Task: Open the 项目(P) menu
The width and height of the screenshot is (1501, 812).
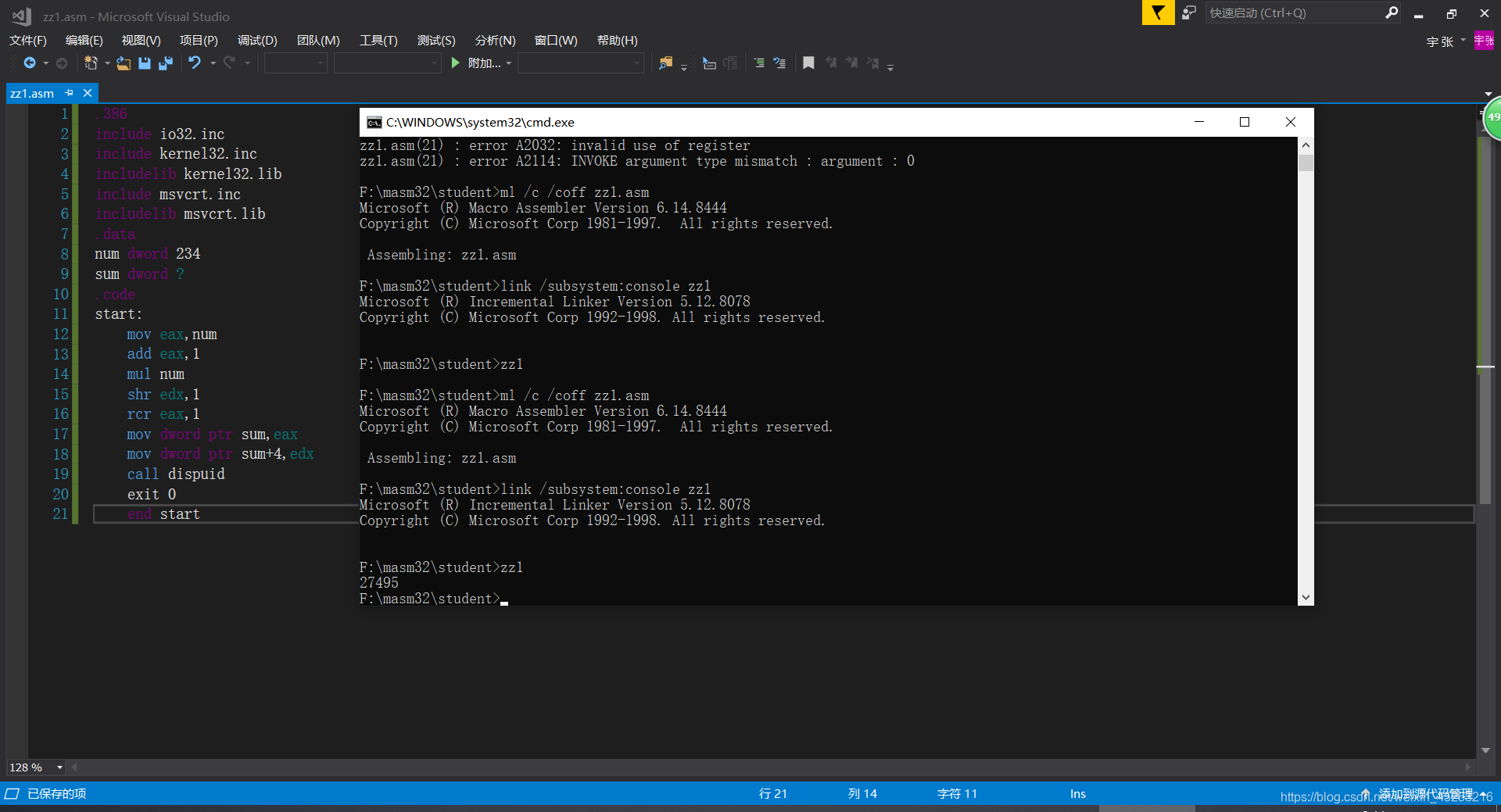Action: [199, 41]
